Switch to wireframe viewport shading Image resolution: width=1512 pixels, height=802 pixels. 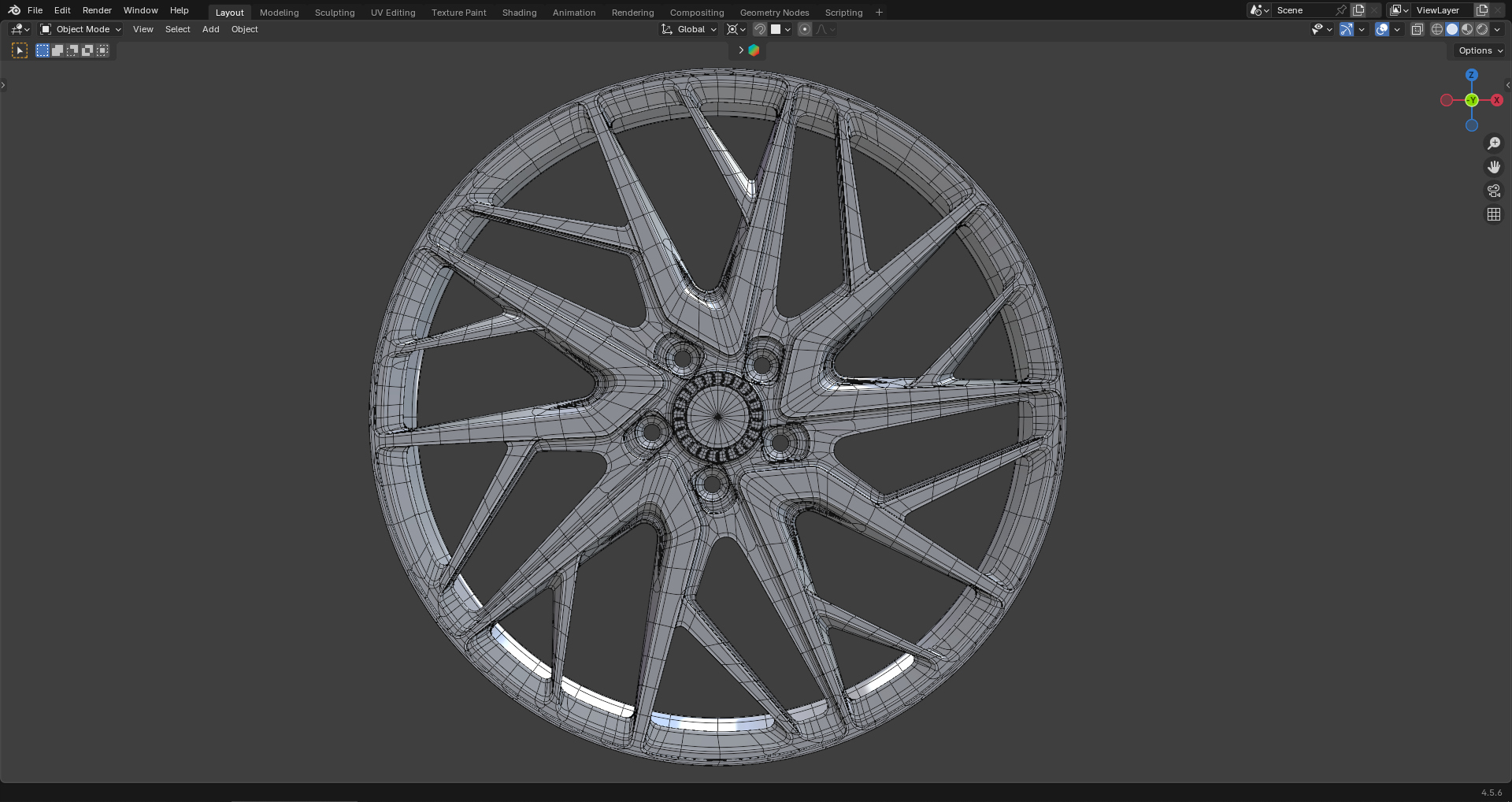[x=1437, y=29]
